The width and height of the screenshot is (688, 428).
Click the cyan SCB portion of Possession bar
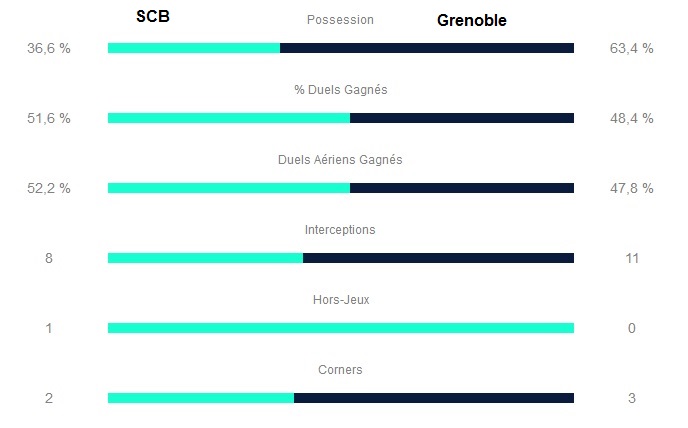193,48
